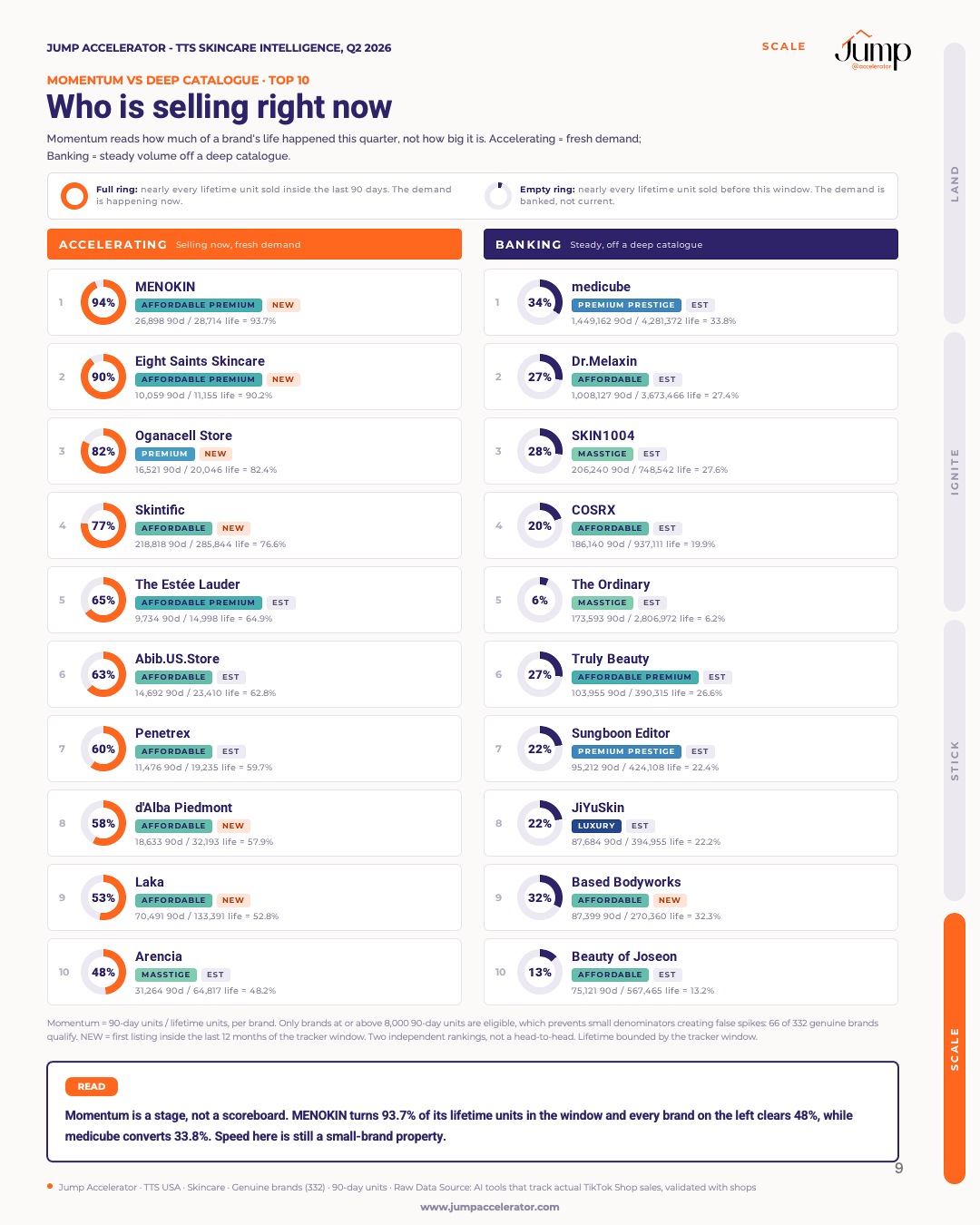
Task: Click JiYuSkin's LUXURY tag
Action: tap(596, 826)
